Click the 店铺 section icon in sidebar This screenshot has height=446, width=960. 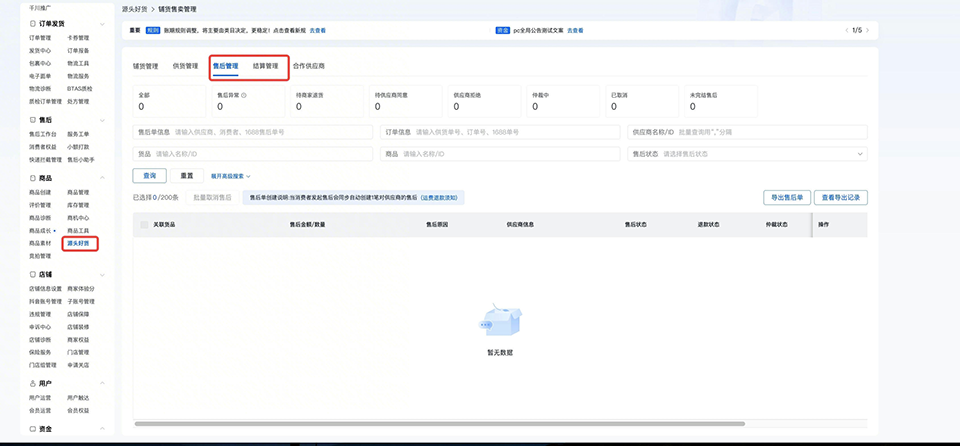tap(33, 274)
